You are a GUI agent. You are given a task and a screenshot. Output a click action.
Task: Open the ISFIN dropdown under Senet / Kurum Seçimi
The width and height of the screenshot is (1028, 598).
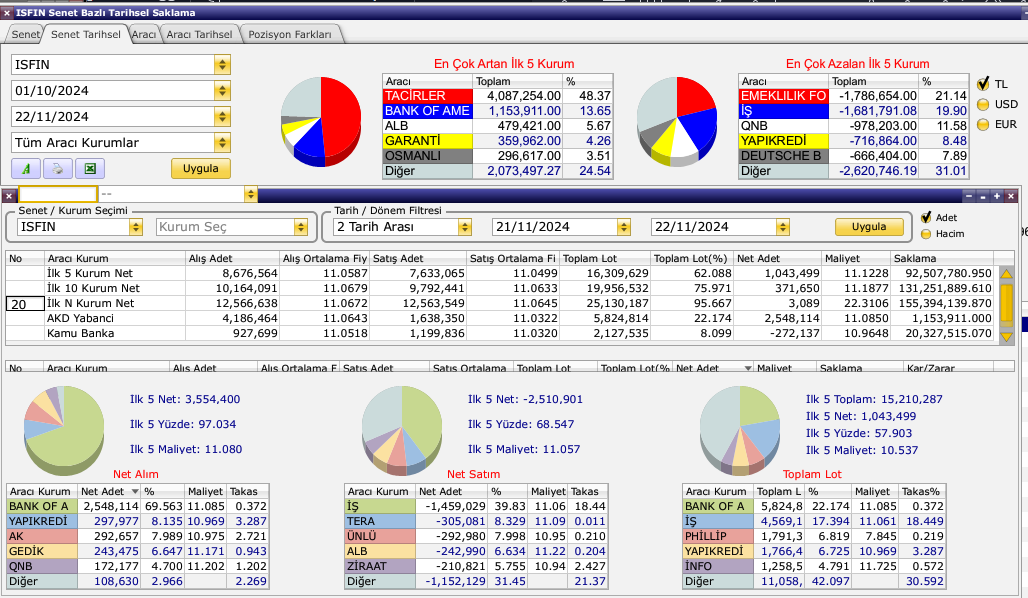pos(136,227)
